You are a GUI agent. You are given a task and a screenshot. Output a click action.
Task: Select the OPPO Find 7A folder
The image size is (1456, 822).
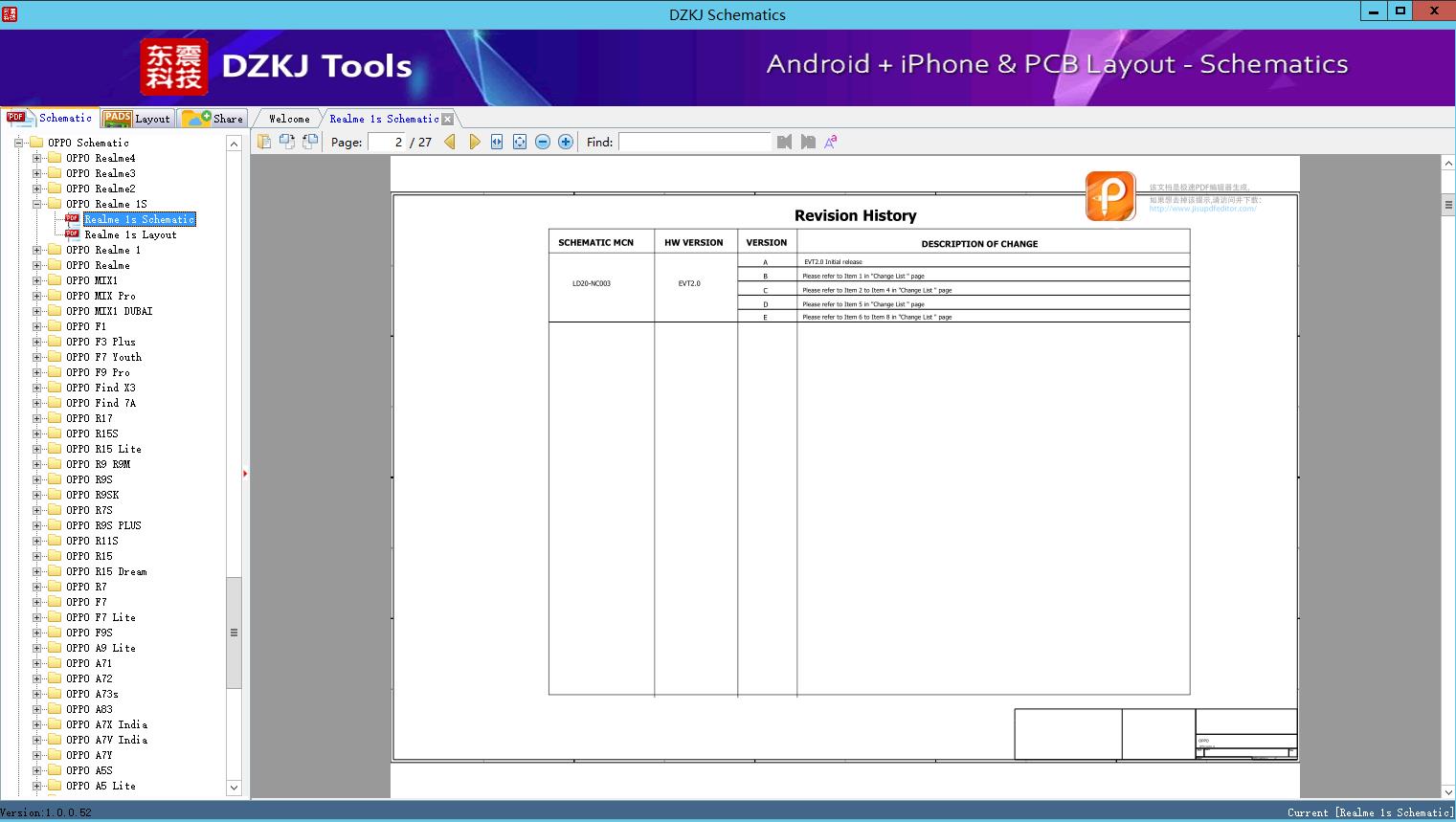(x=101, y=403)
